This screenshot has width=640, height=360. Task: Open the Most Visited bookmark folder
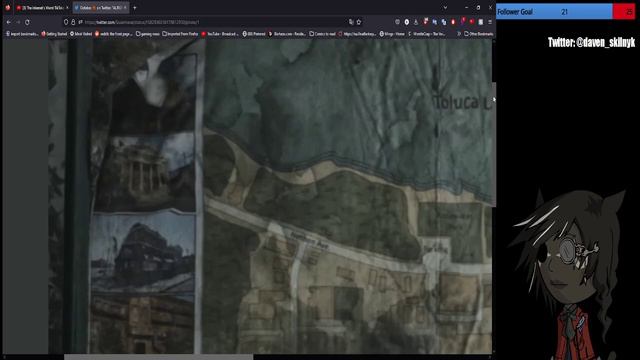click(81, 34)
